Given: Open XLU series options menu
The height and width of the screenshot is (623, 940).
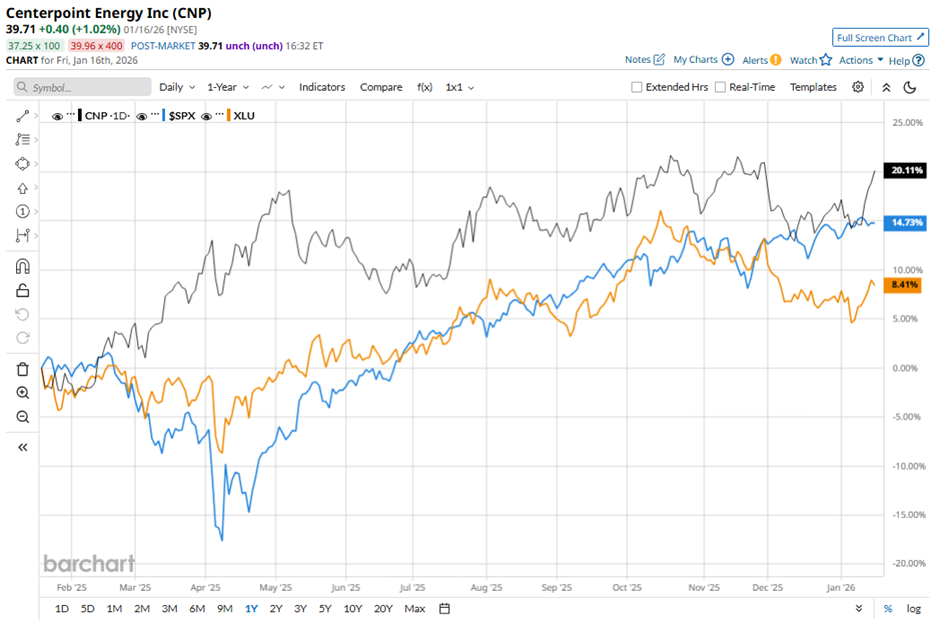Looking at the screenshot, I should point(219,114).
